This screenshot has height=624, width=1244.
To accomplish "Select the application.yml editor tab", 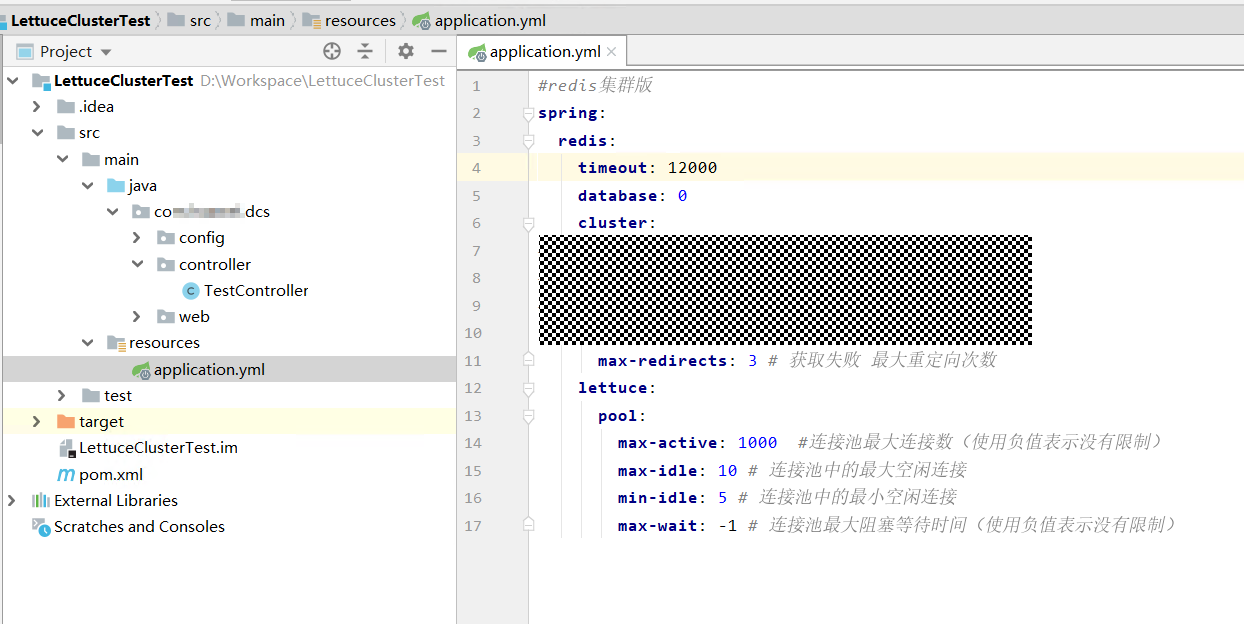I will click(544, 52).
